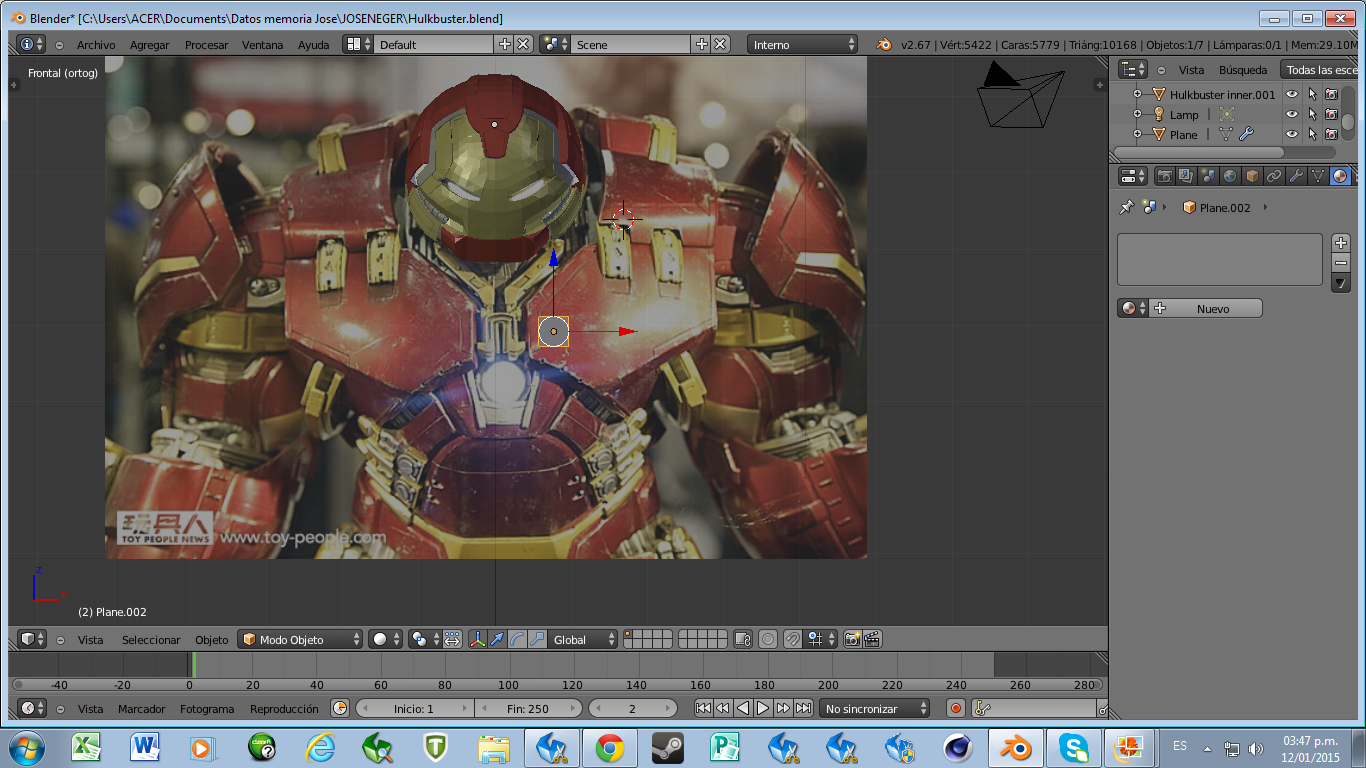Open the Modo Objeto mode dropdown
This screenshot has height=768, width=1366.
(x=300, y=639)
